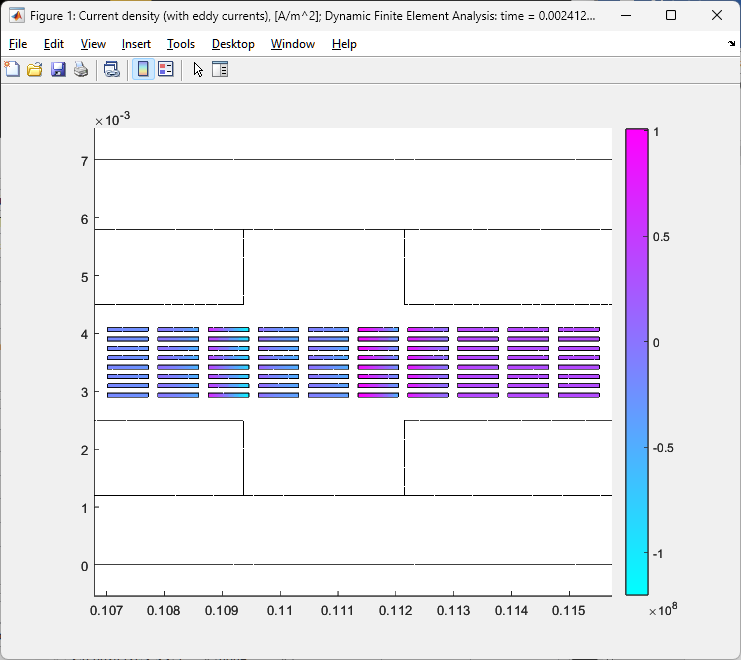Toggle the Insert Legend tool

pos(166,69)
